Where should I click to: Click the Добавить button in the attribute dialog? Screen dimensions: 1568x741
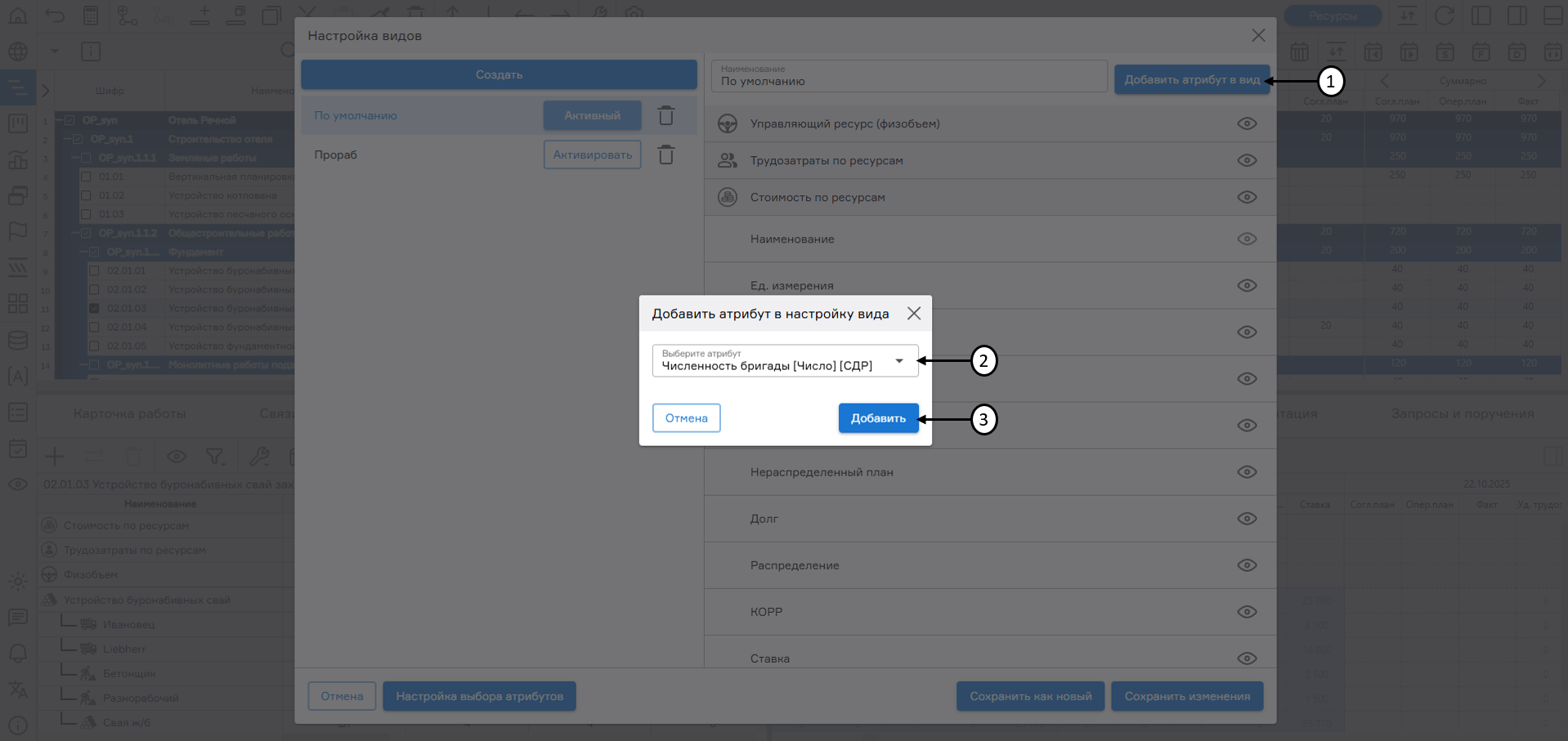[878, 417]
